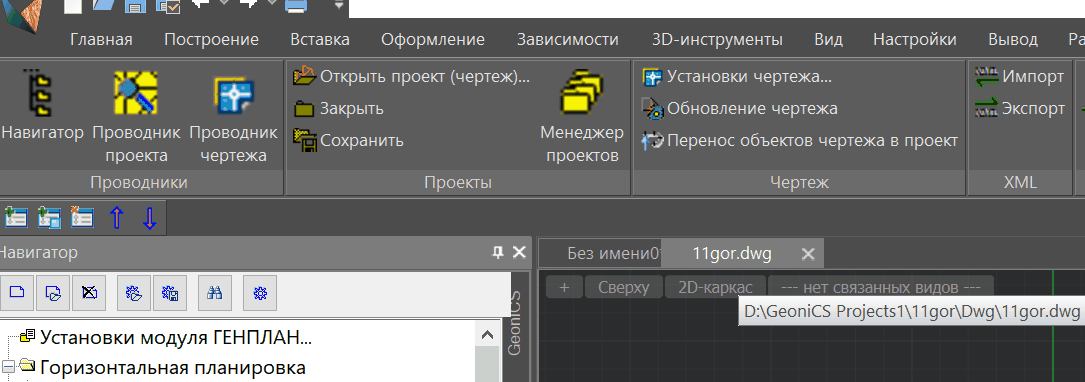Open the Вывод ribbon tab
The height and width of the screenshot is (382, 1085).
[x=1013, y=39]
